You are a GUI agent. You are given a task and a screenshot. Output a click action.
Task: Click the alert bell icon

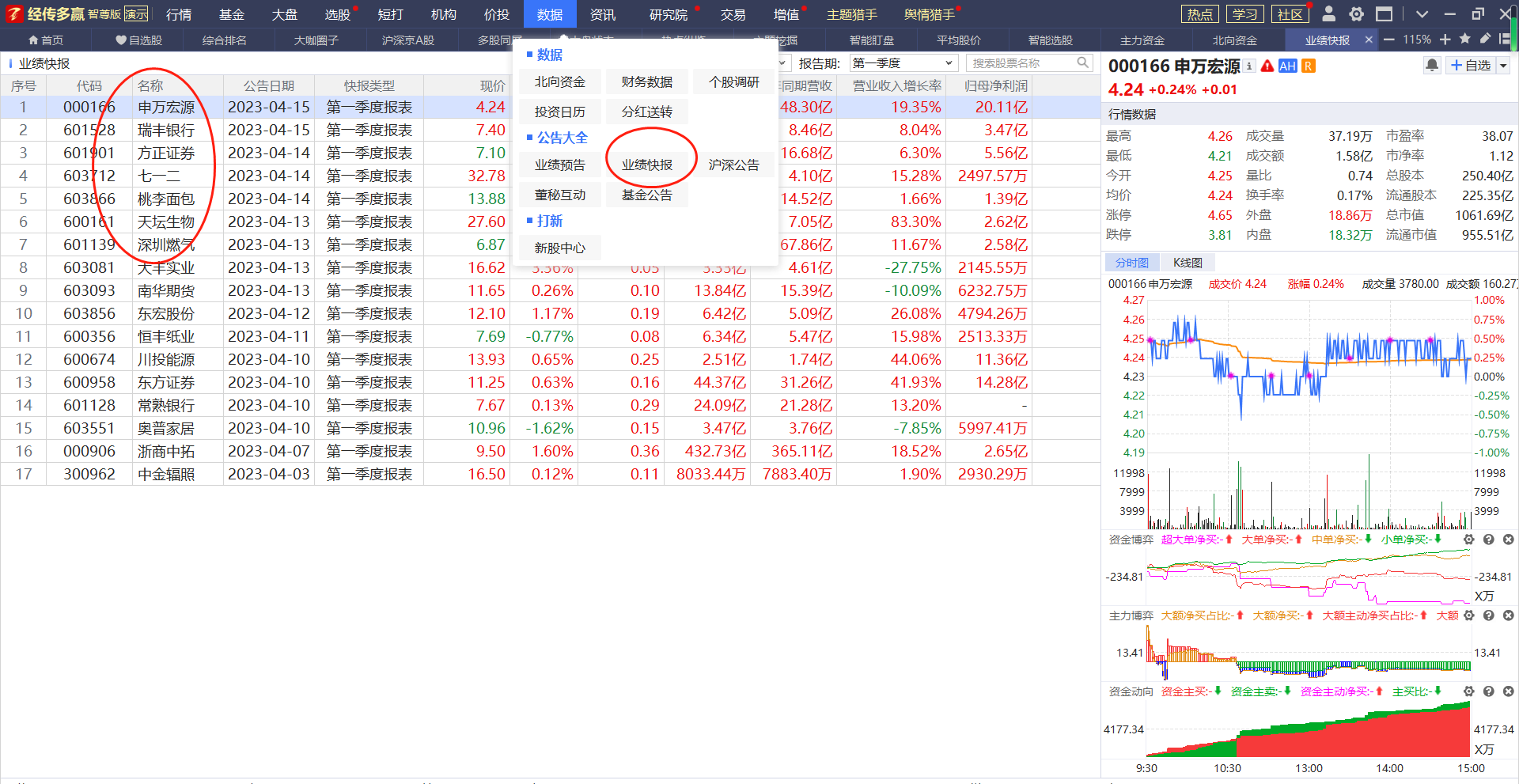[1432, 66]
